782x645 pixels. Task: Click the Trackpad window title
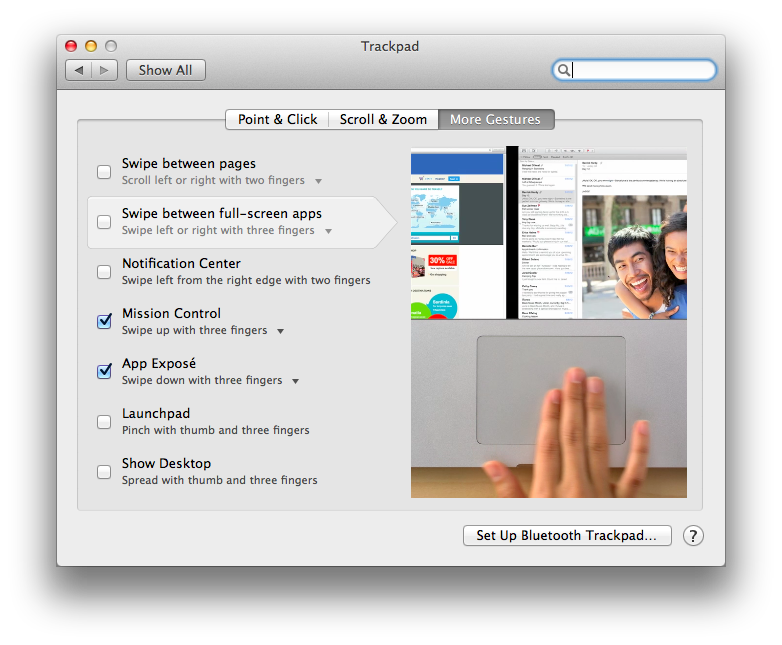point(390,46)
